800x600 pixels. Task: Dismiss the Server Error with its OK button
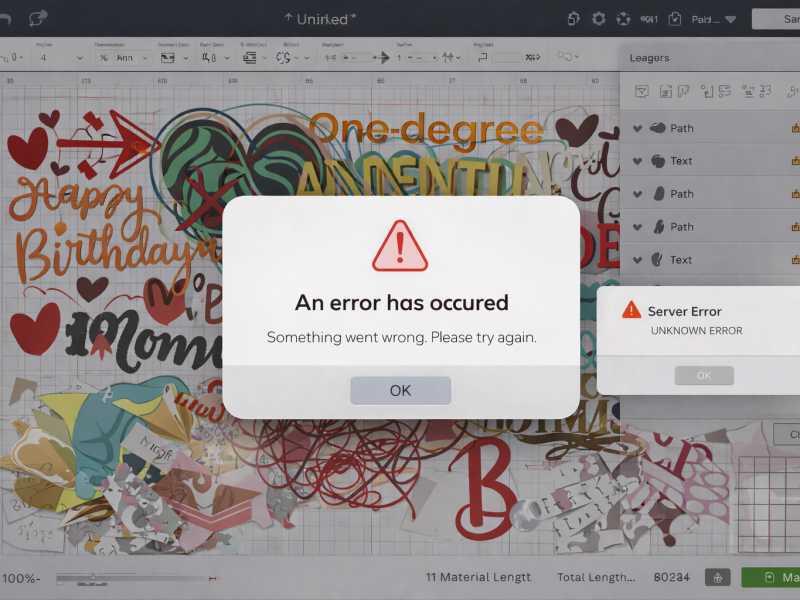point(704,375)
